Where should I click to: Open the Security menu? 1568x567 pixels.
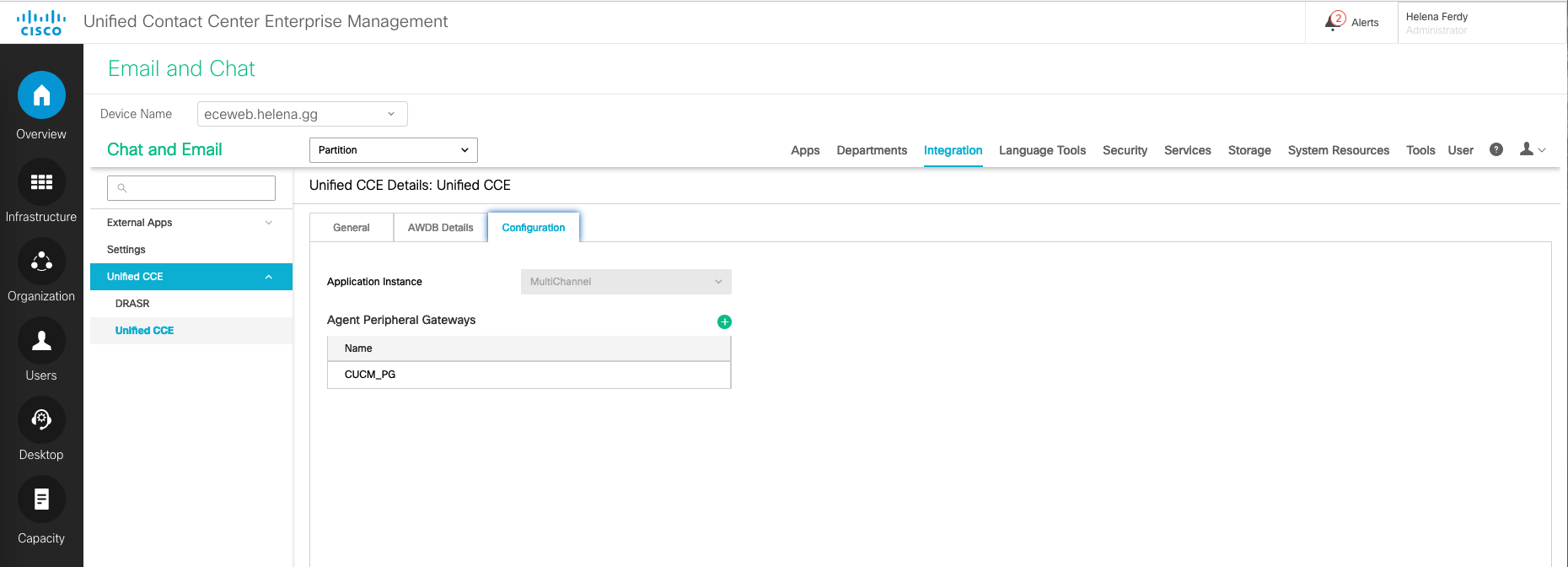click(x=1125, y=150)
